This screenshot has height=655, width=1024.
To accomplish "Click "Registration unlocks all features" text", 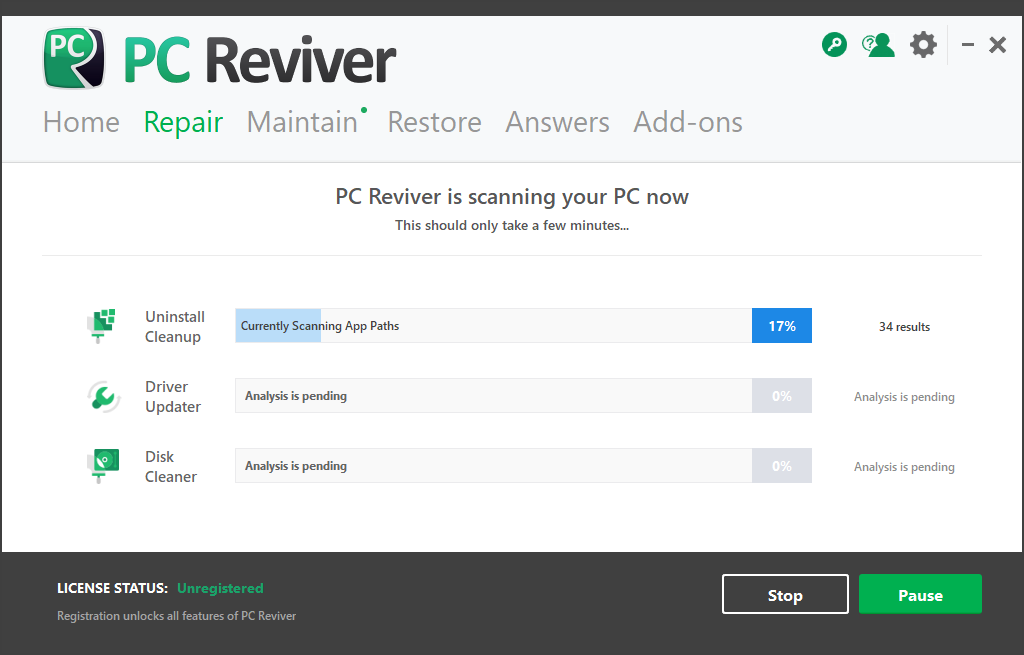I will (176, 616).
